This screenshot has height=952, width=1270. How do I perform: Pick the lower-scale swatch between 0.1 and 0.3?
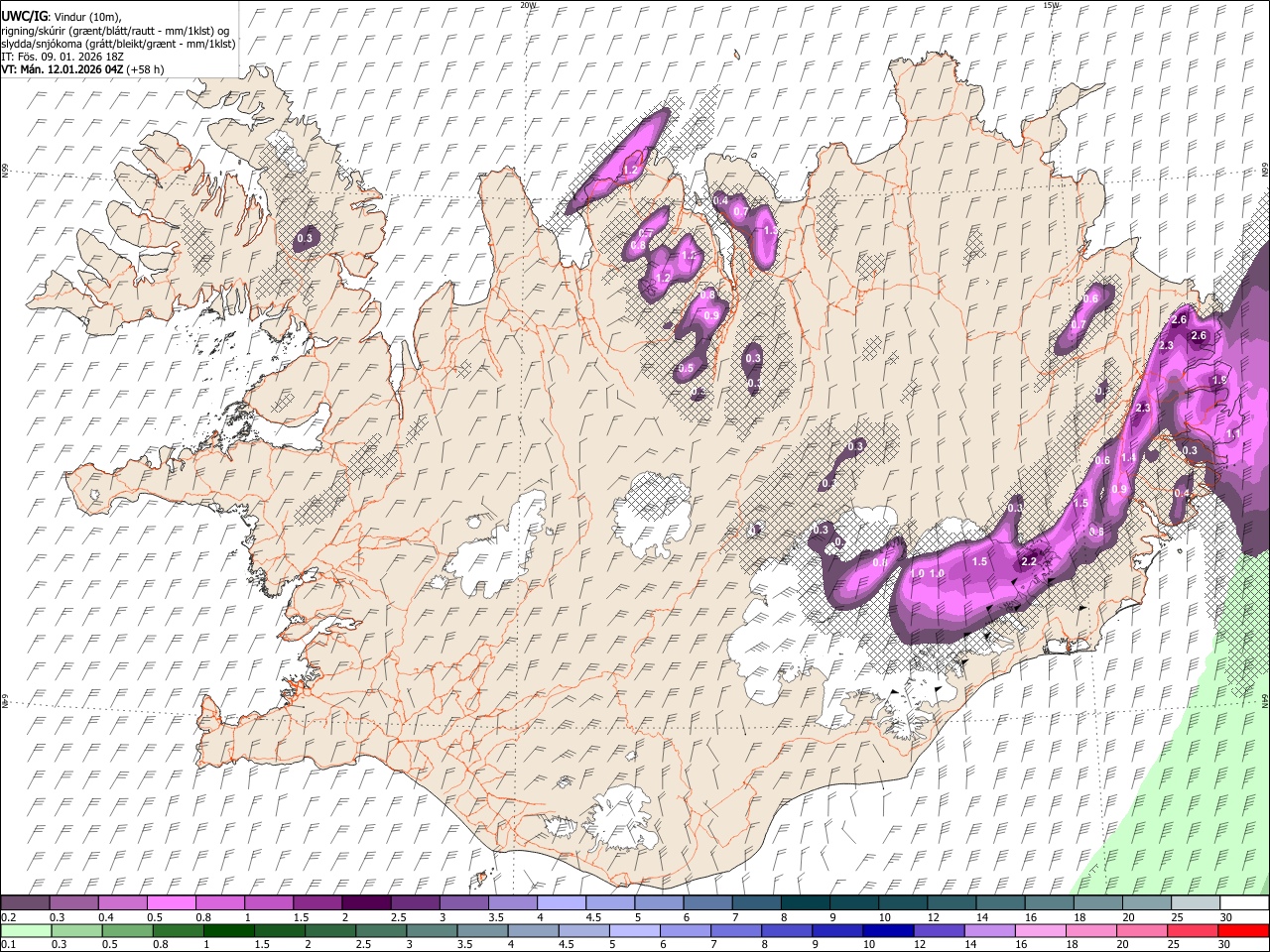26,930
